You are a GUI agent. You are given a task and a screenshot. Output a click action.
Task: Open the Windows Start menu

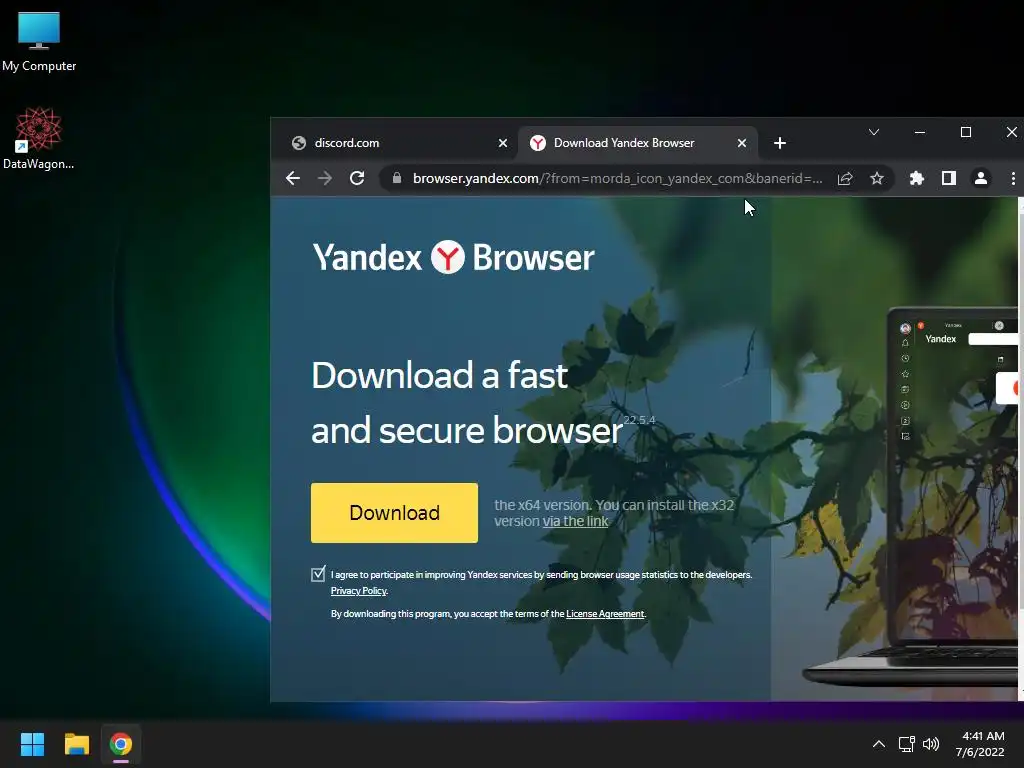click(32, 744)
